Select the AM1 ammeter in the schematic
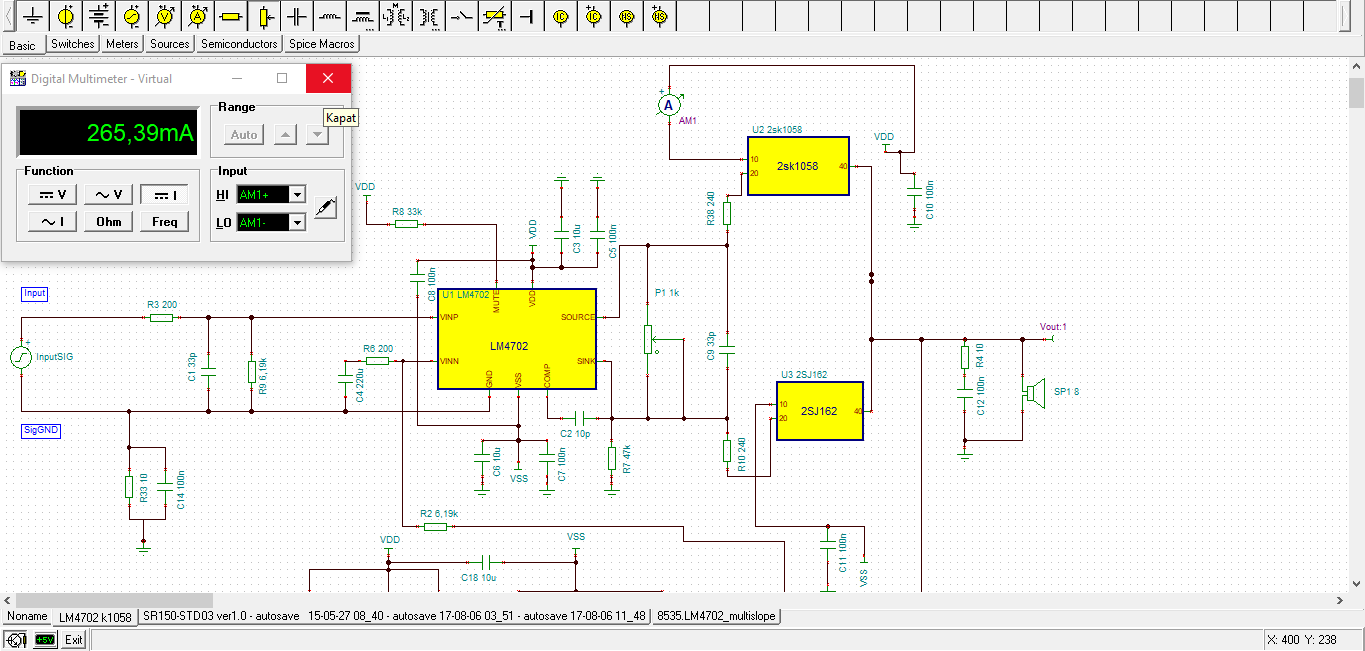The image size is (1365, 651). [670, 105]
